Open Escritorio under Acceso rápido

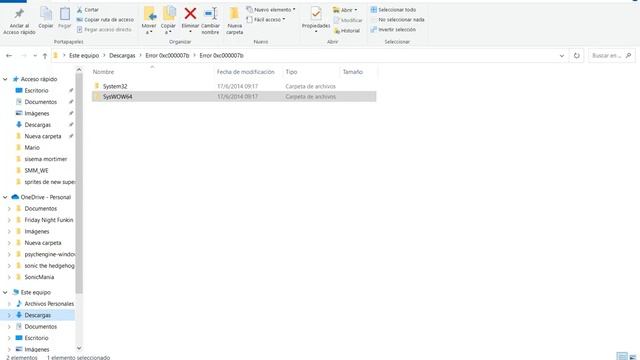click(36, 91)
